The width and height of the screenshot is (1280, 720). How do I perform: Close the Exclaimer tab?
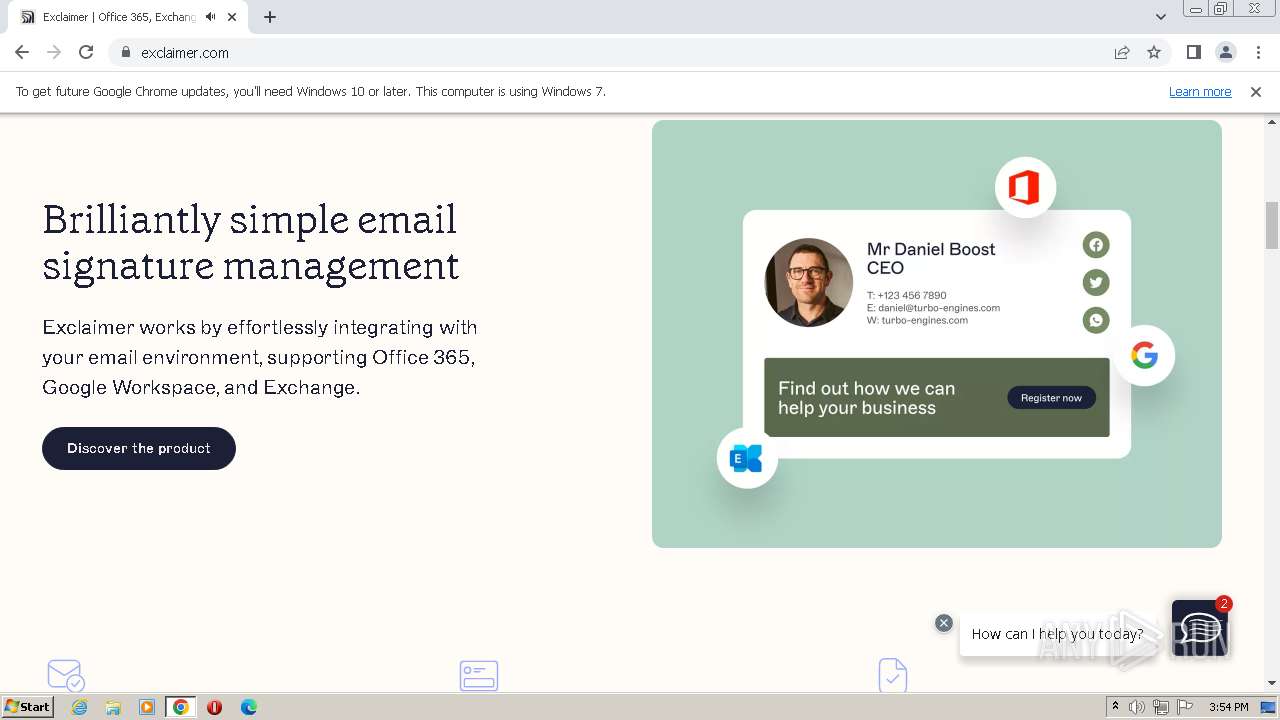(233, 17)
